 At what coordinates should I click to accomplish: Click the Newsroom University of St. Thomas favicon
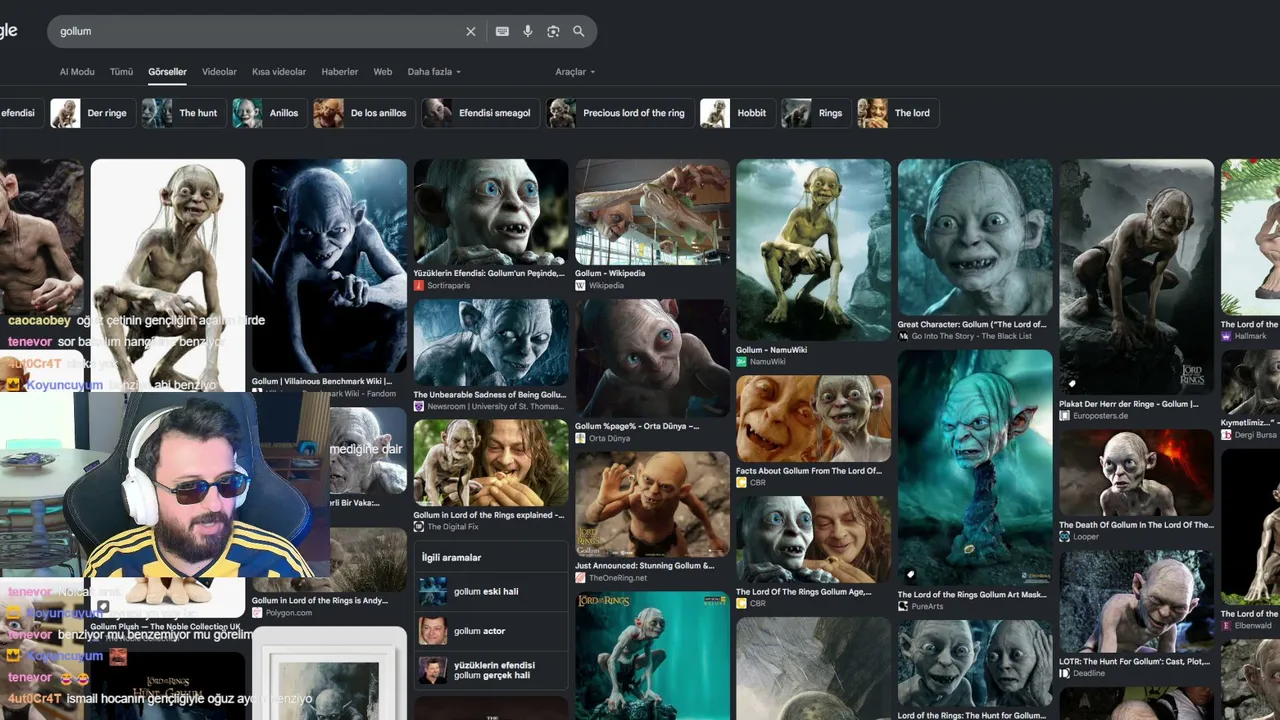pos(419,407)
